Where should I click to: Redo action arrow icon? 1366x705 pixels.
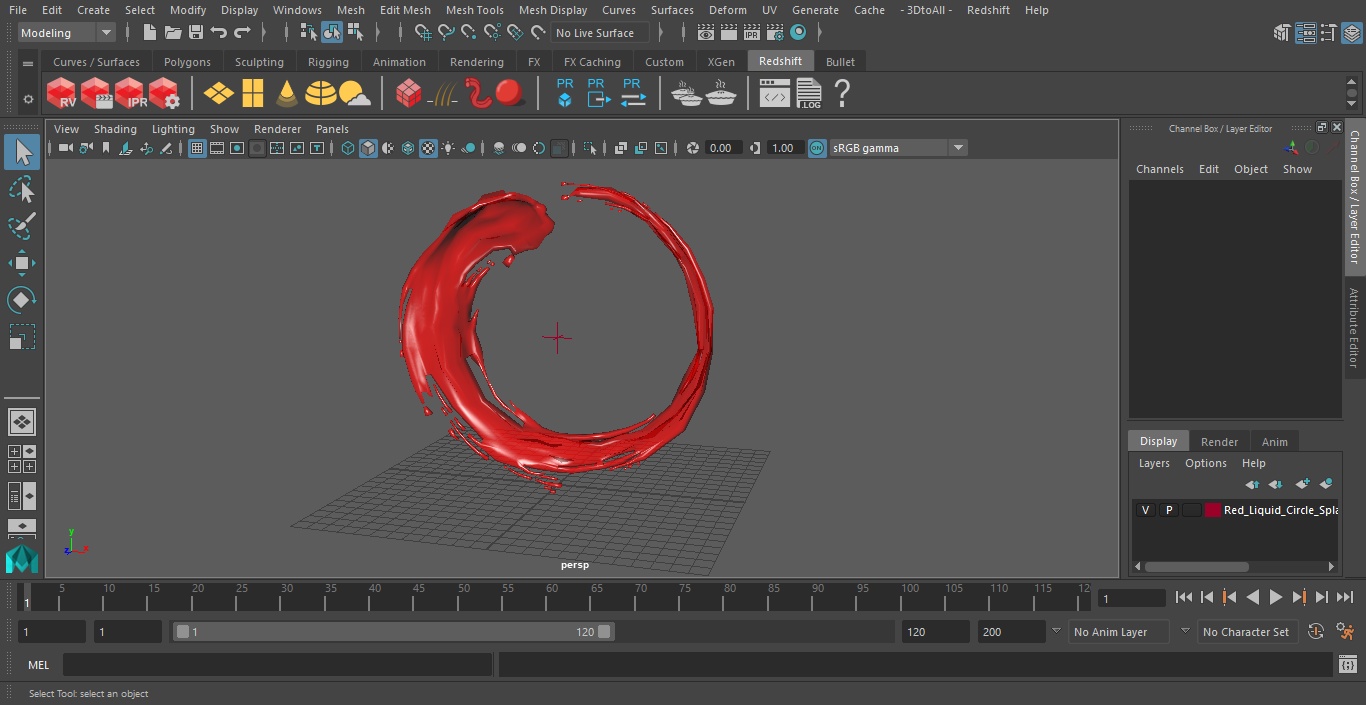(x=242, y=33)
